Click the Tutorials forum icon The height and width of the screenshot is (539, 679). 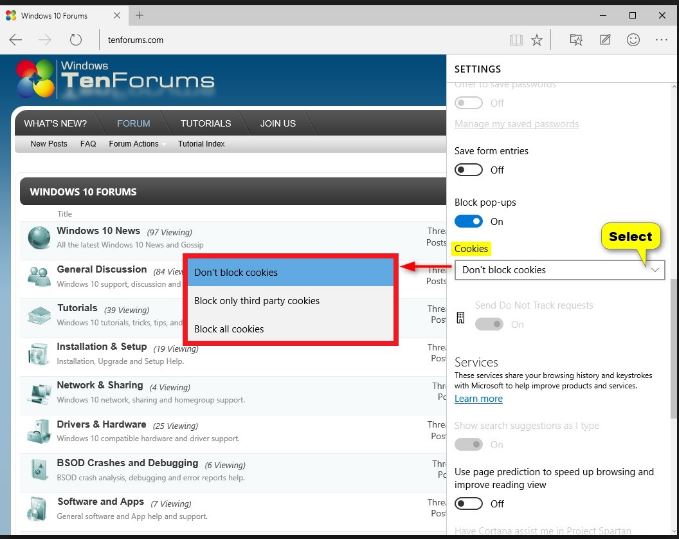(x=39, y=315)
